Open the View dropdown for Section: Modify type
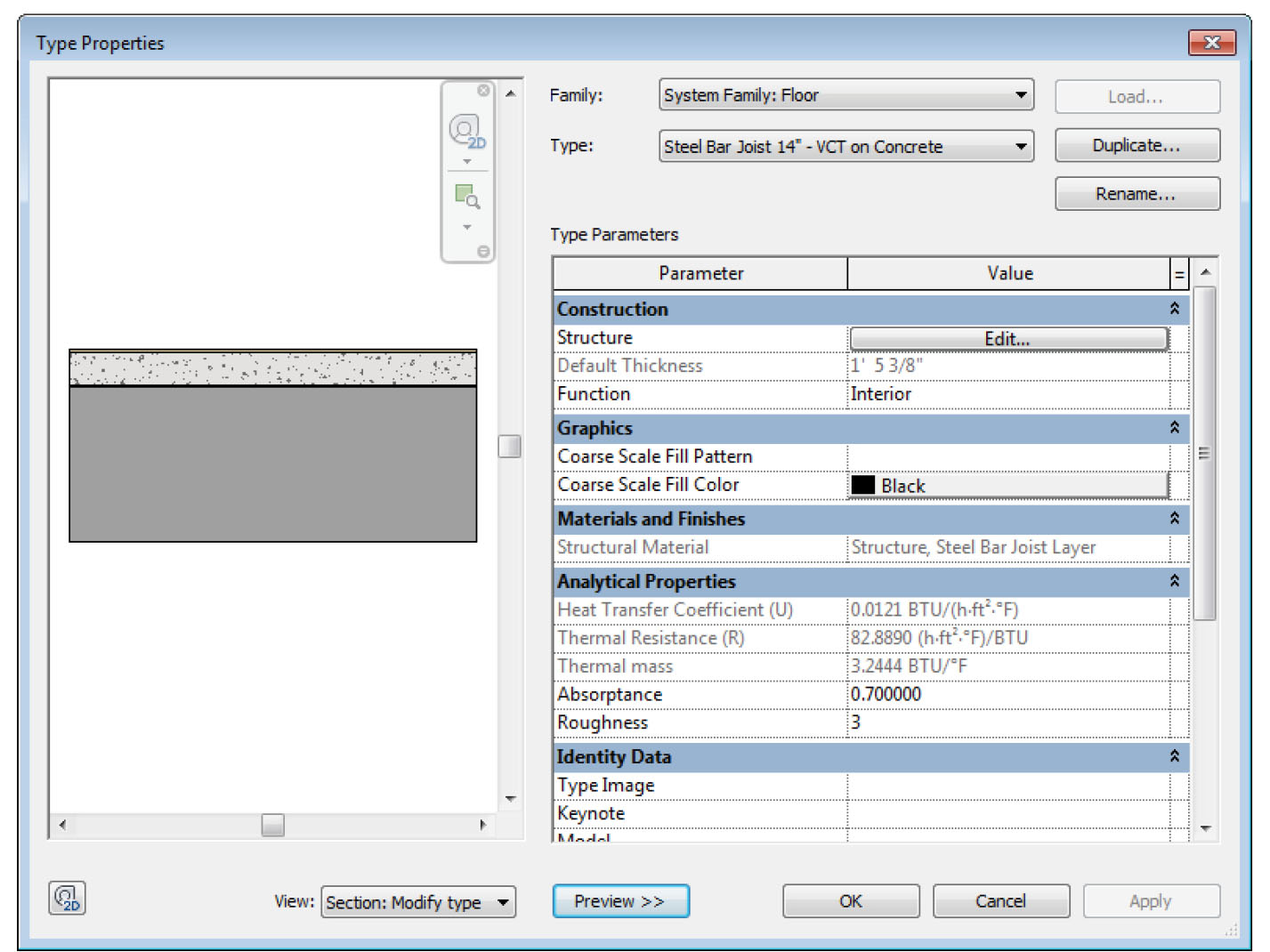This screenshot has width=1270, height=952. tap(503, 902)
